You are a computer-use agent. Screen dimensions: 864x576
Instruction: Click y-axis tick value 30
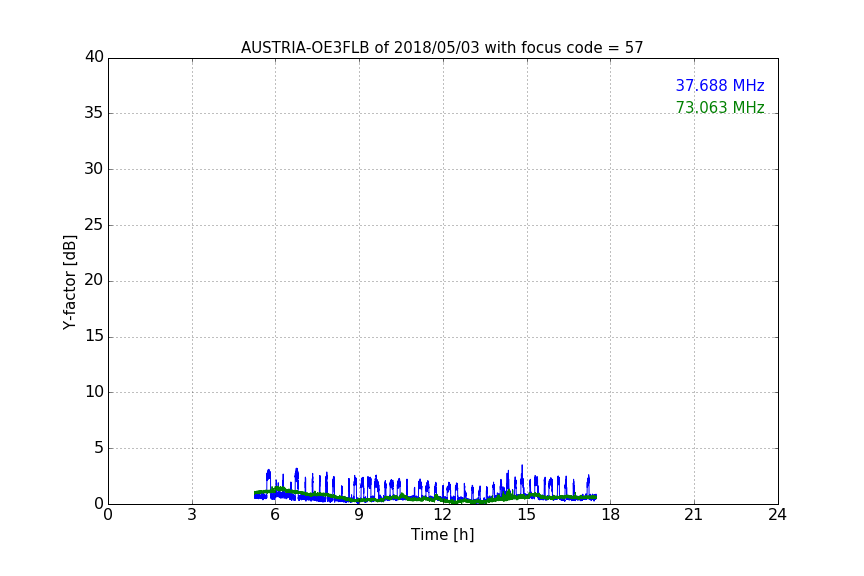pyautogui.click(x=94, y=169)
